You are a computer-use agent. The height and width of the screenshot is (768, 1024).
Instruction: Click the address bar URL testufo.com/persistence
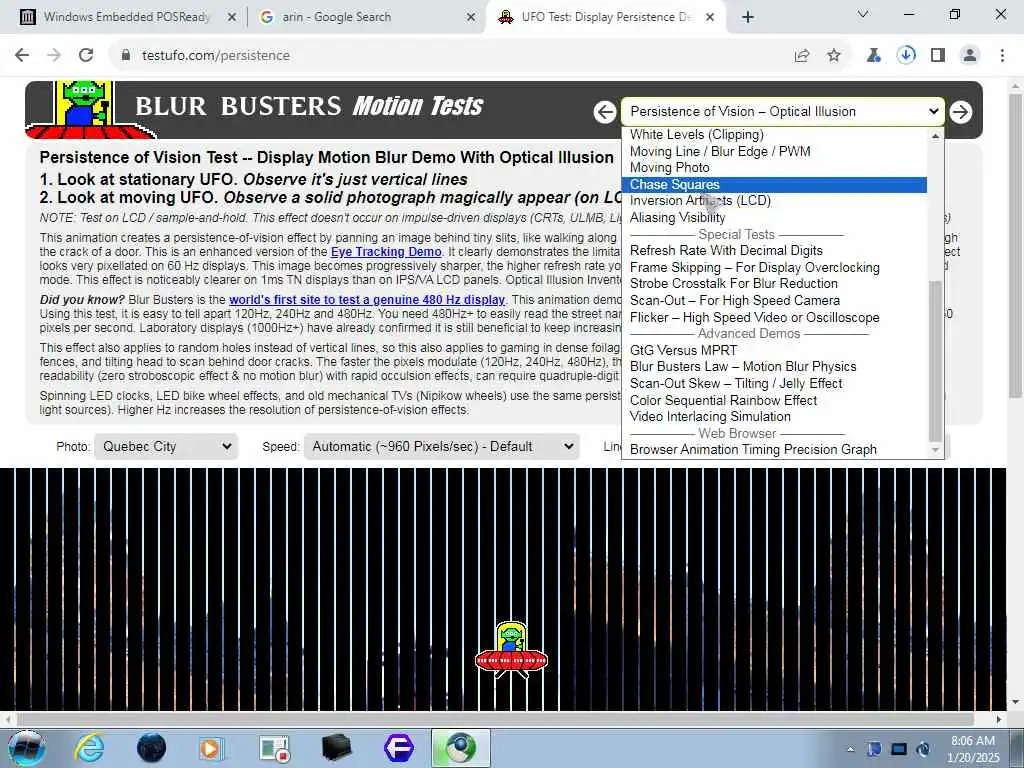point(216,56)
